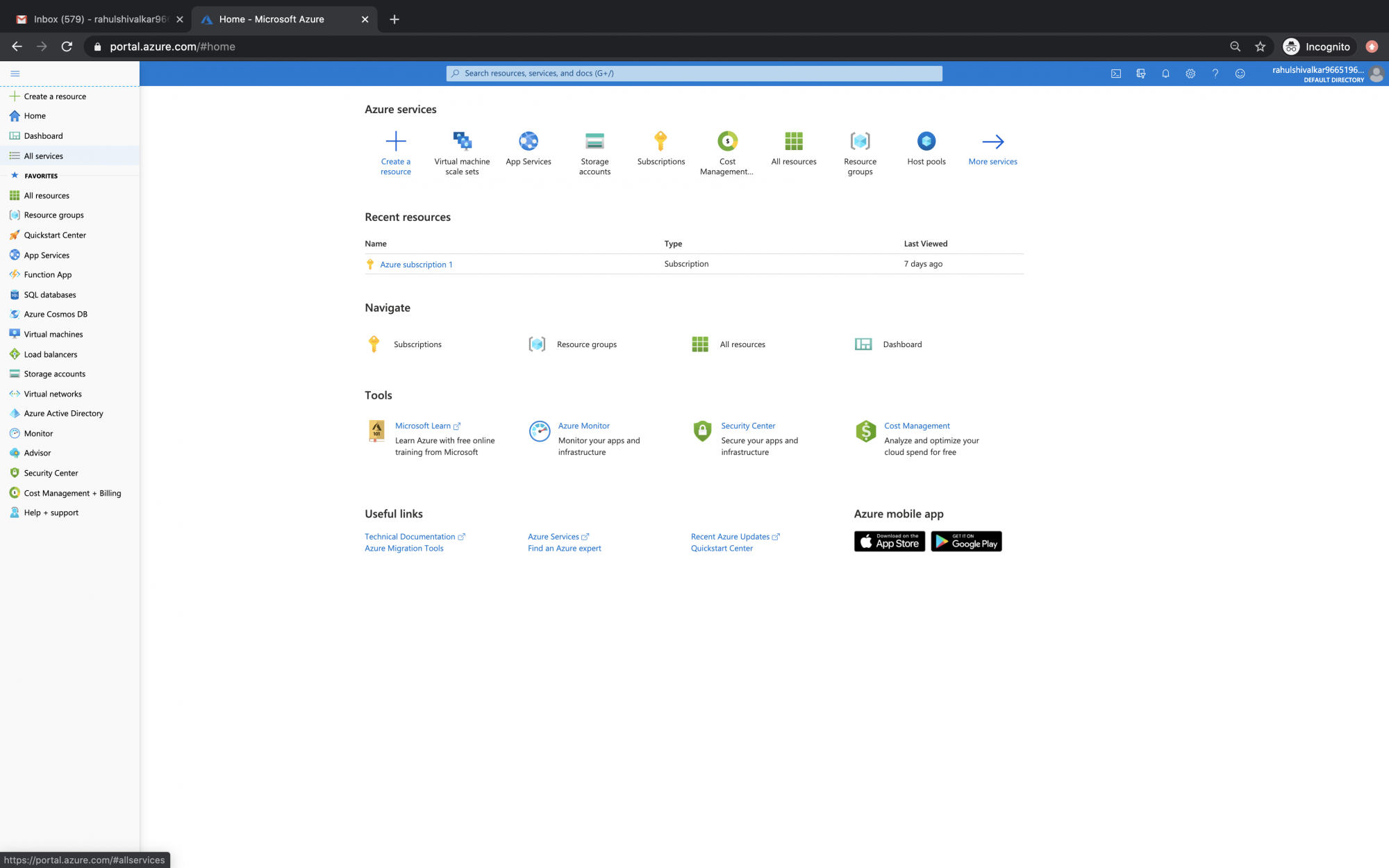Screen dimensions: 1389x868
Task: Open the notifications bell
Action: pyautogui.click(x=1165, y=73)
